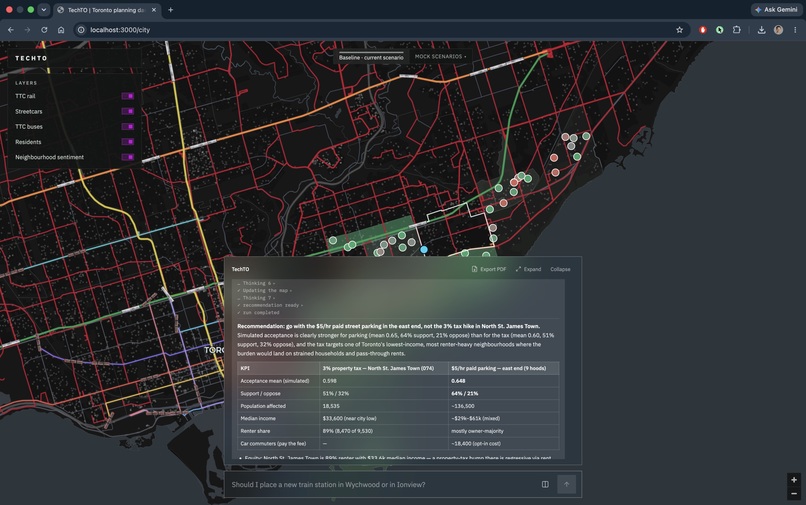Click the 'Support / oppose' row label
The height and width of the screenshot is (505, 806).
[260, 393]
